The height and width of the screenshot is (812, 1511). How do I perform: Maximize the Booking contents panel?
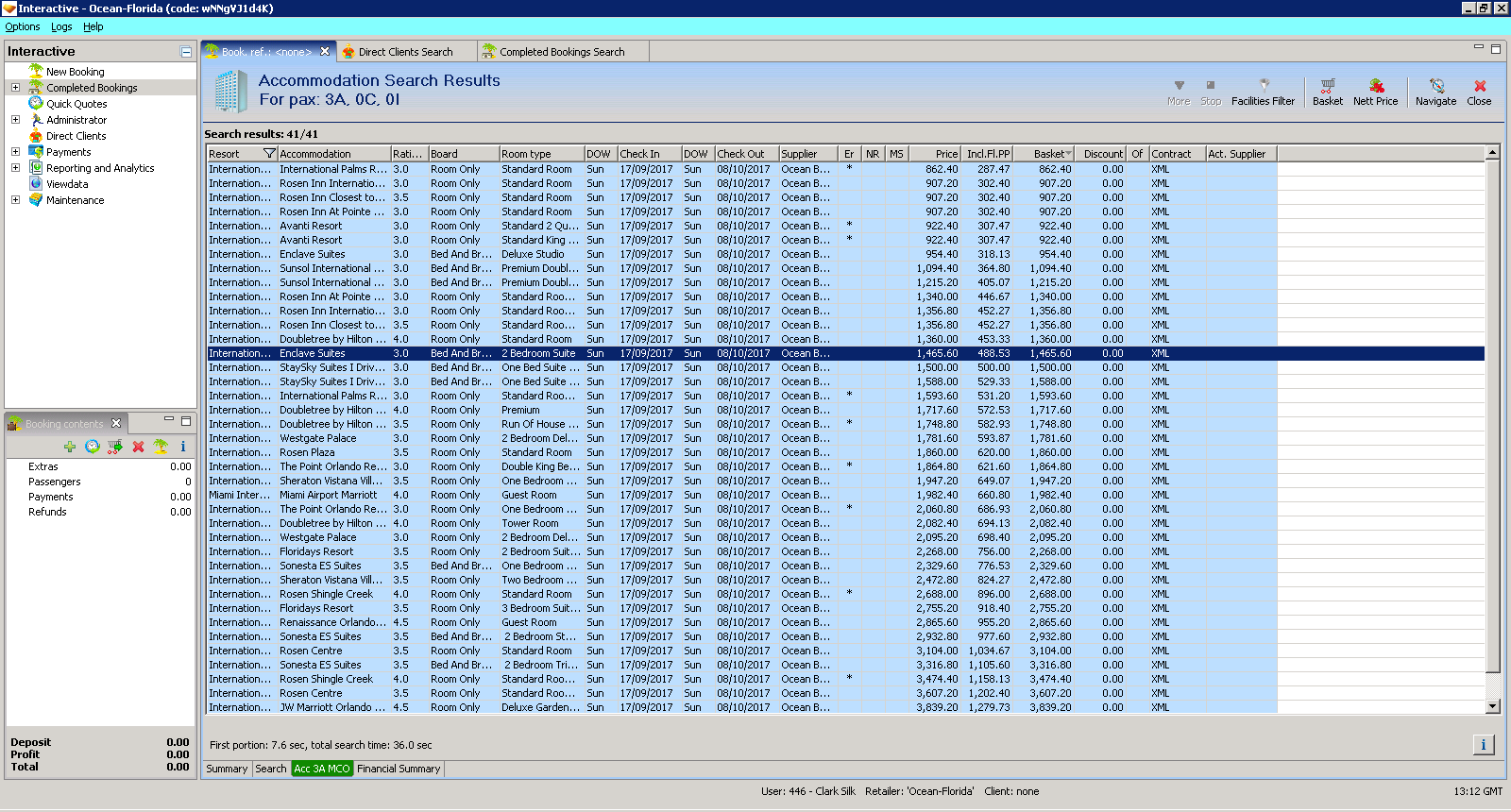point(186,421)
